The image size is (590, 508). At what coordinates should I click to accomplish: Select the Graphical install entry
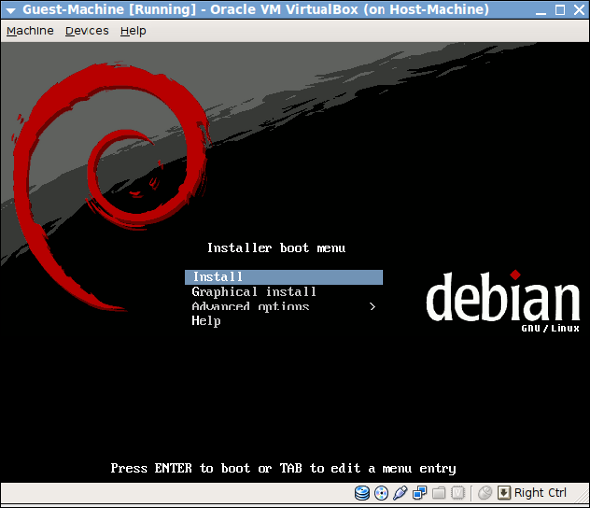click(x=284, y=292)
